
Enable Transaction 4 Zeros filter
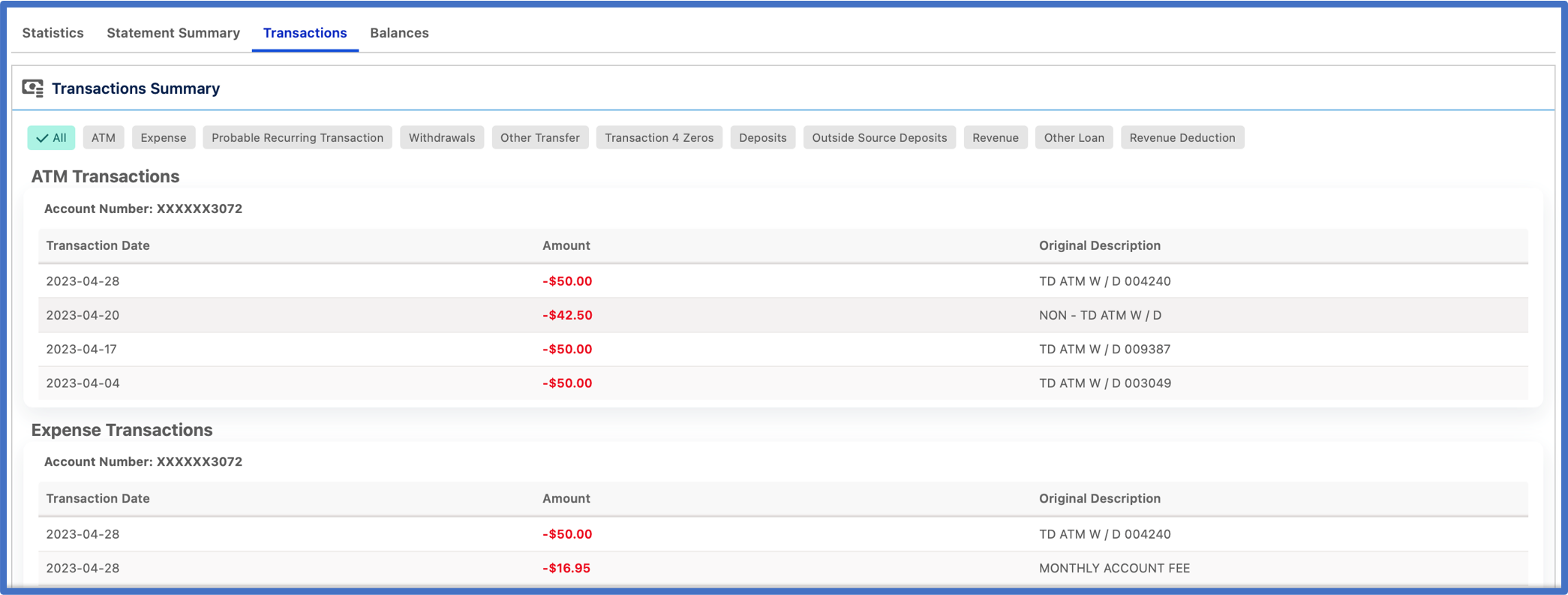point(659,137)
